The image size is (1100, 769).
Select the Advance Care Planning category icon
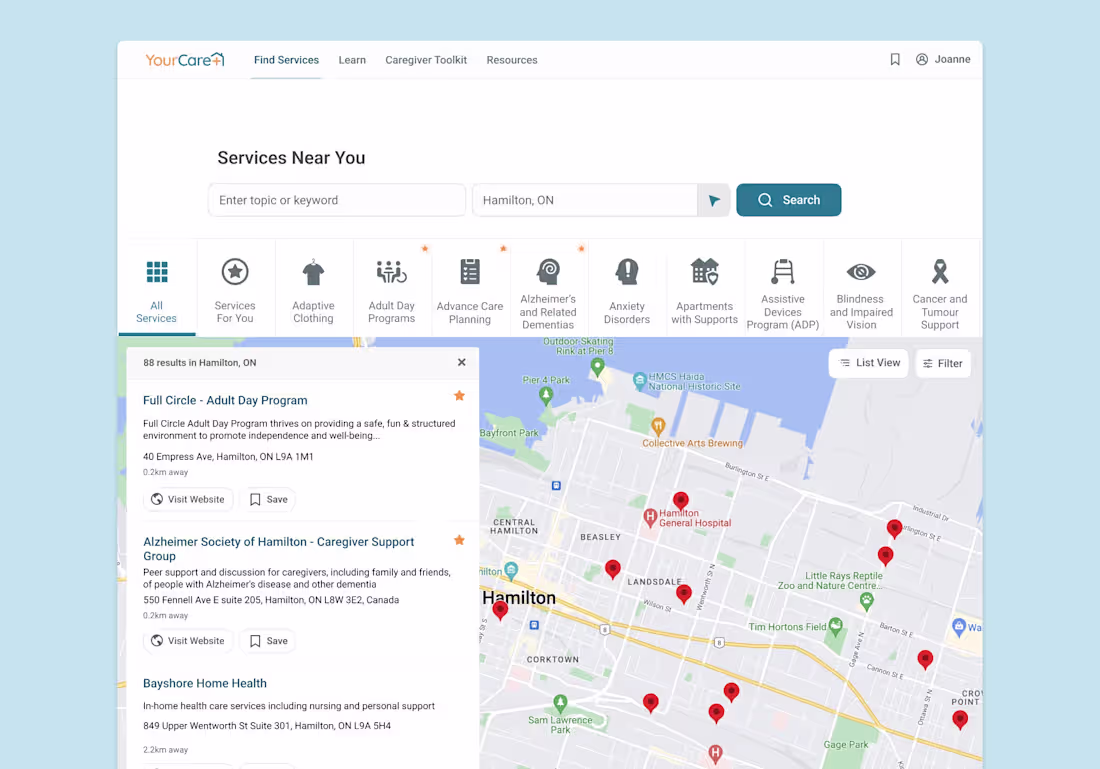(469, 271)
